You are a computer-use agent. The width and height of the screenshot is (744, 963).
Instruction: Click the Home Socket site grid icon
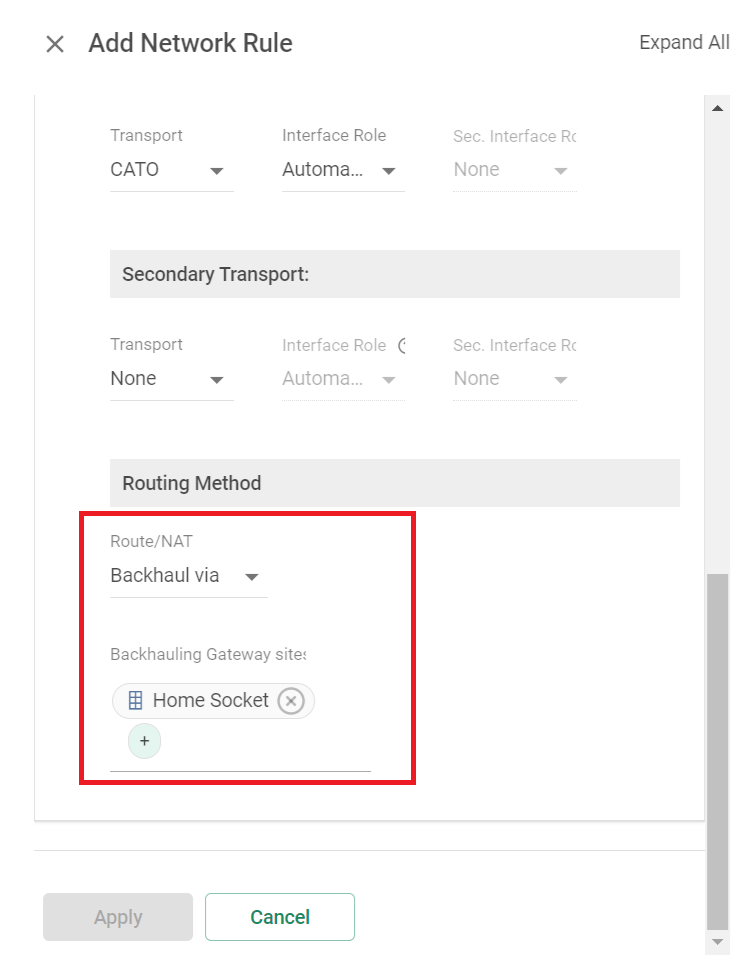click(135, 700)
